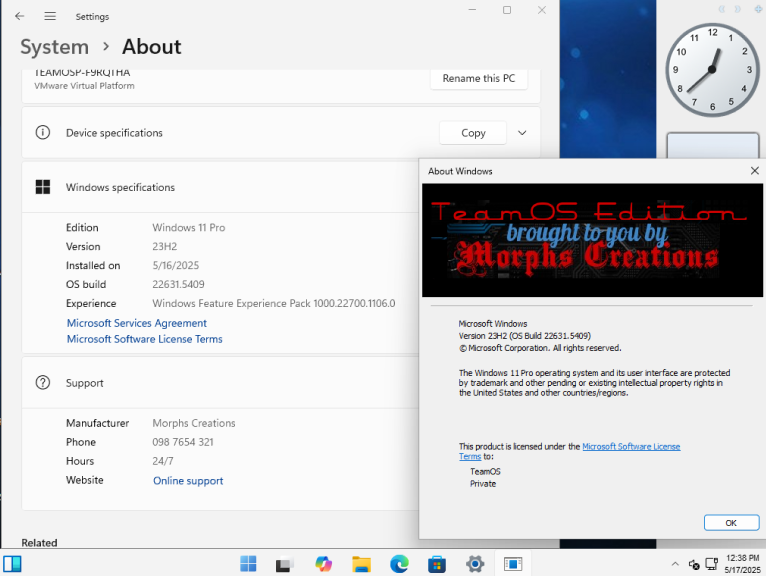Screen dimensions: 766x576
Task: Copy the device specifications
Action: click(x=473, y=133)
